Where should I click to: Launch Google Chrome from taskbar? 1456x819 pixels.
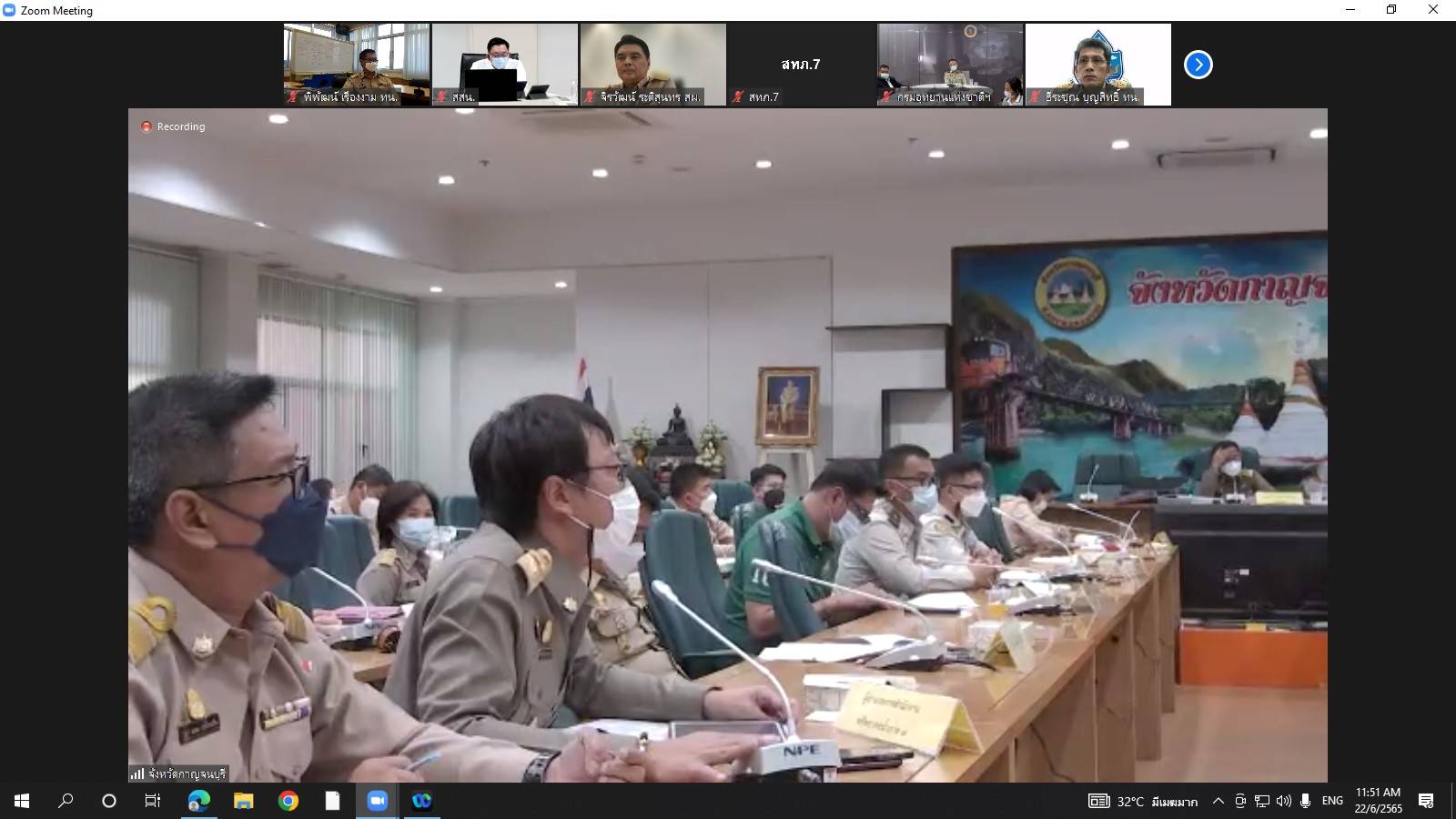[288, 801]
